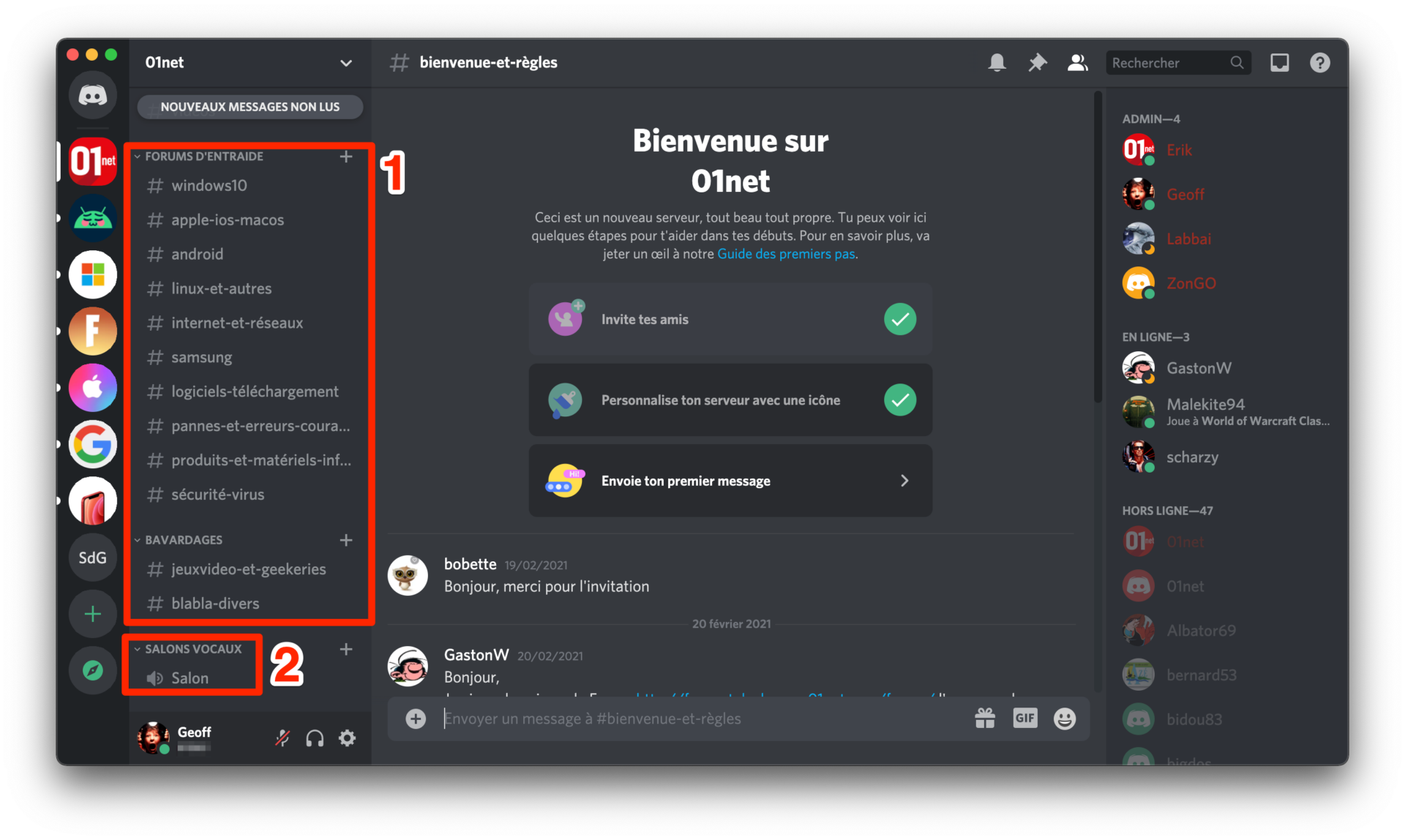Click Personnalise ton serveur card

[x=730, y=400]
